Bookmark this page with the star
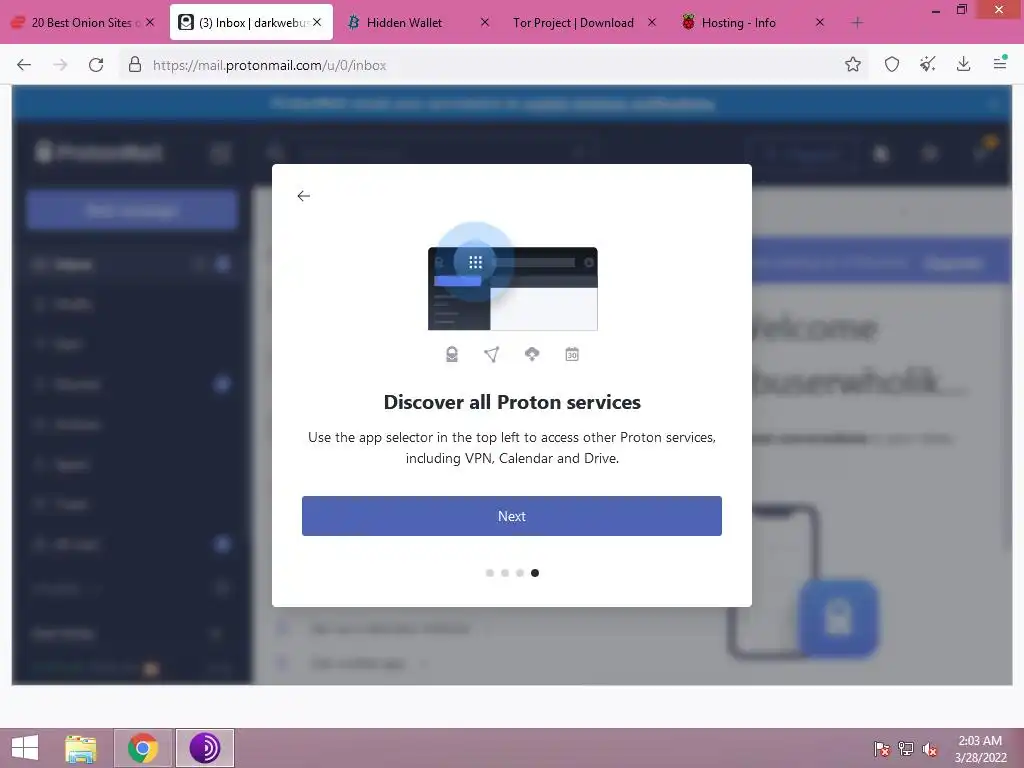Screen dimensions: 1024x768 pos(852,64)
